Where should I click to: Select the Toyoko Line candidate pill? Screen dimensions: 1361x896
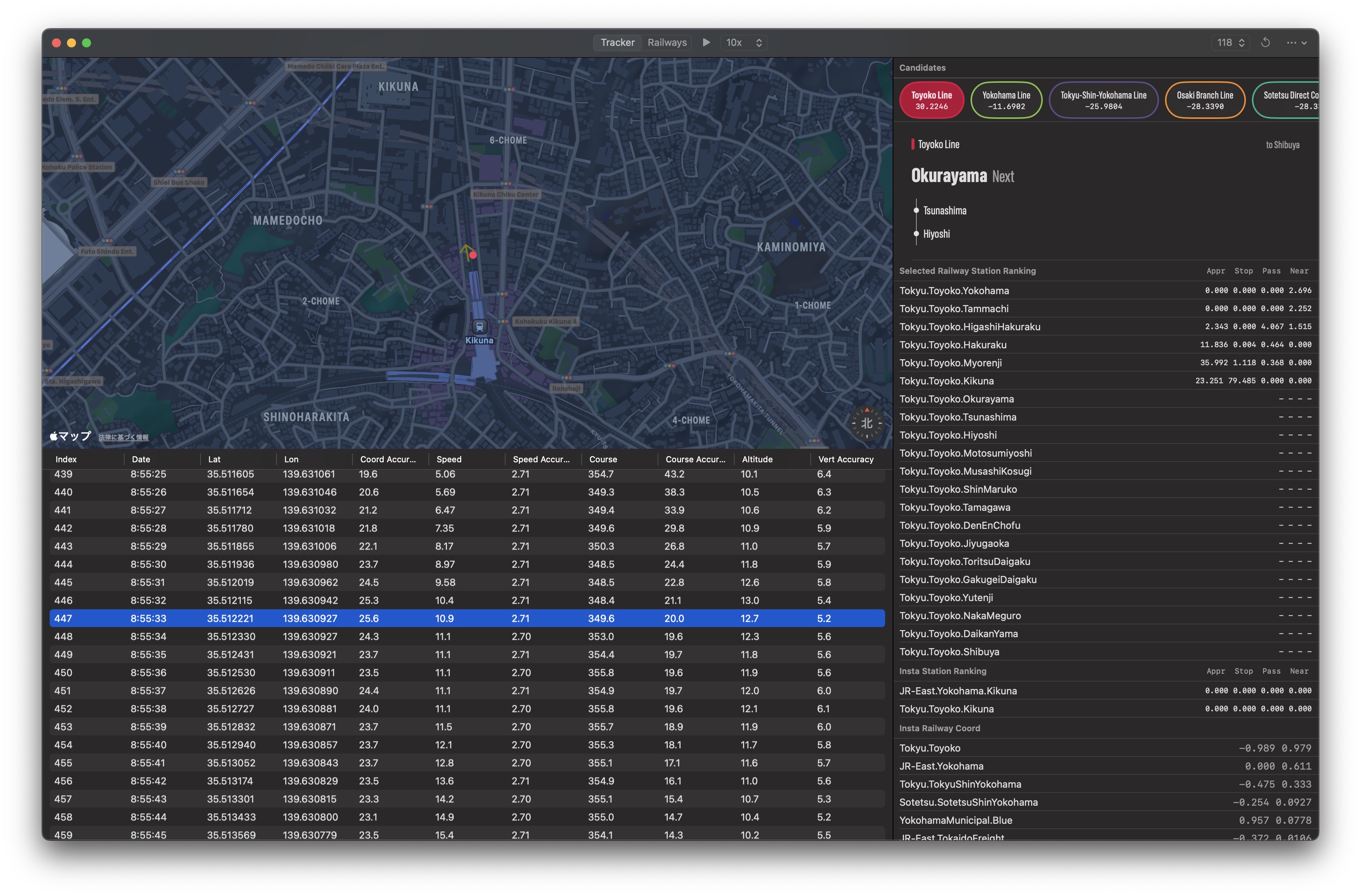(x=931, y=100)
